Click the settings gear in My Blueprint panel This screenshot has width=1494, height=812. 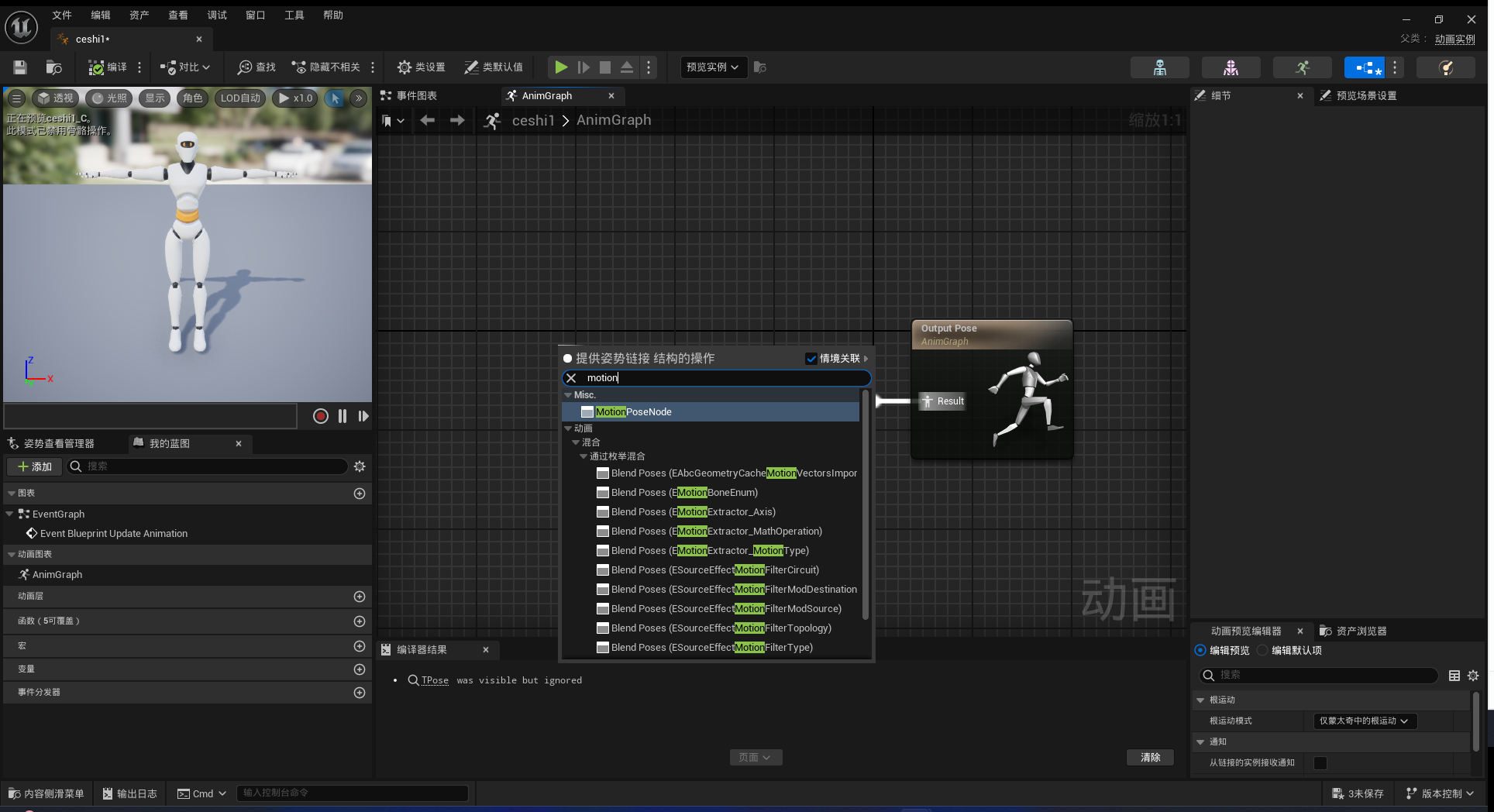click(360, 466)
